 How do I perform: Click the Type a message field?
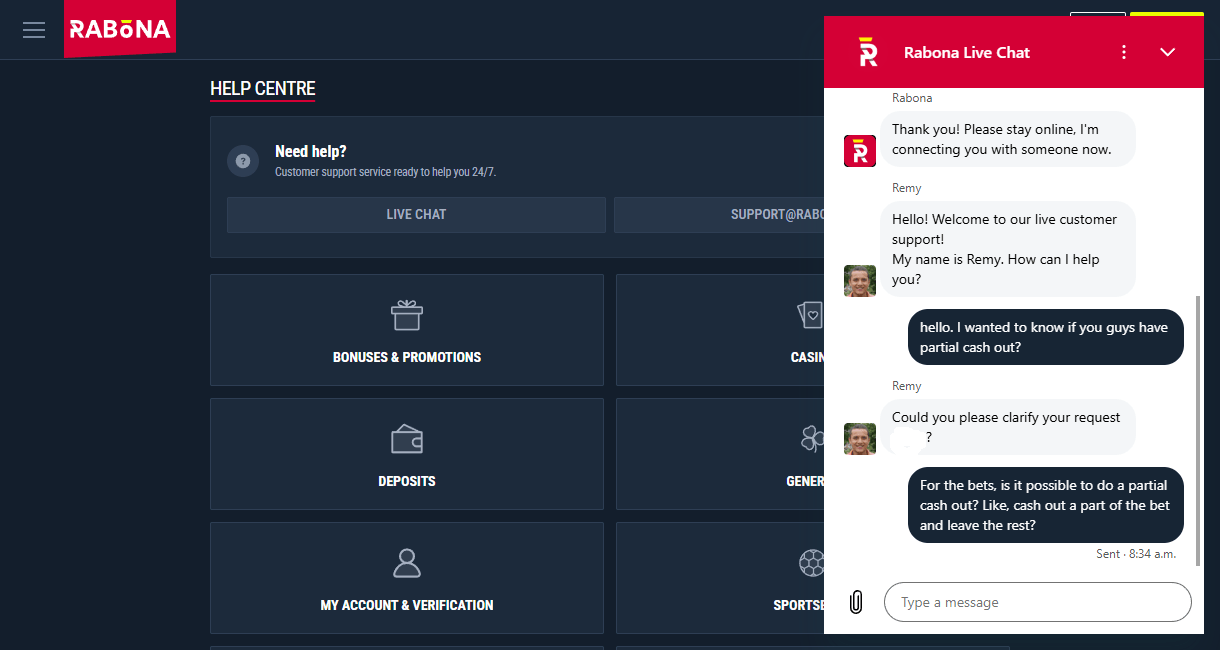click(1038, 602)
